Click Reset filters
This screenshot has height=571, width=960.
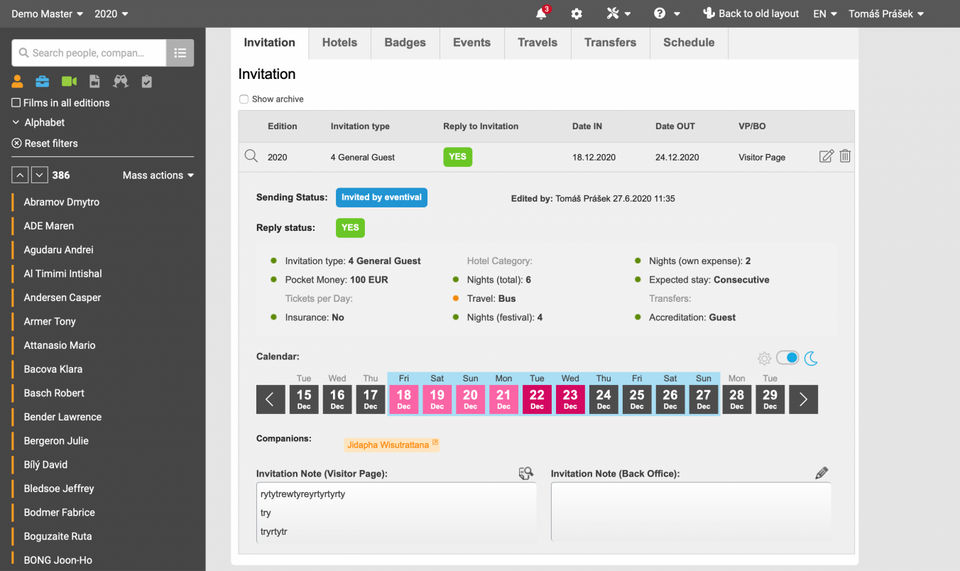45,143
